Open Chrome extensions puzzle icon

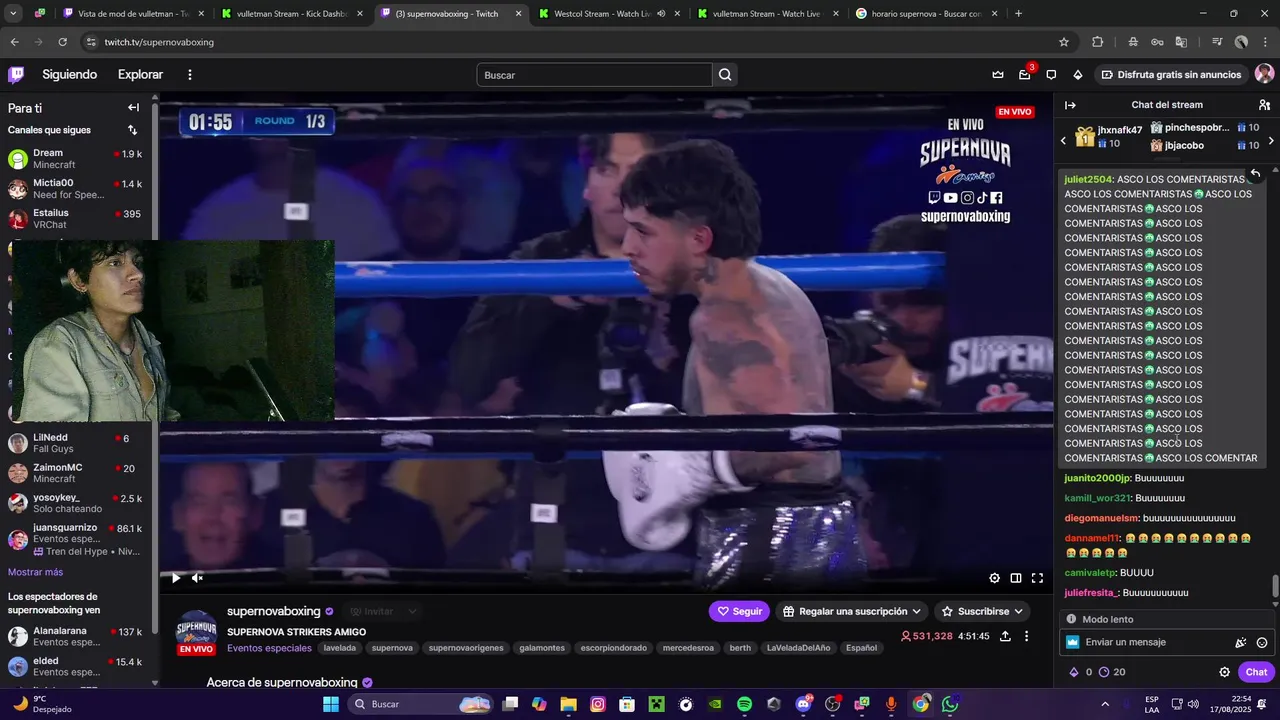point(1098,42)
